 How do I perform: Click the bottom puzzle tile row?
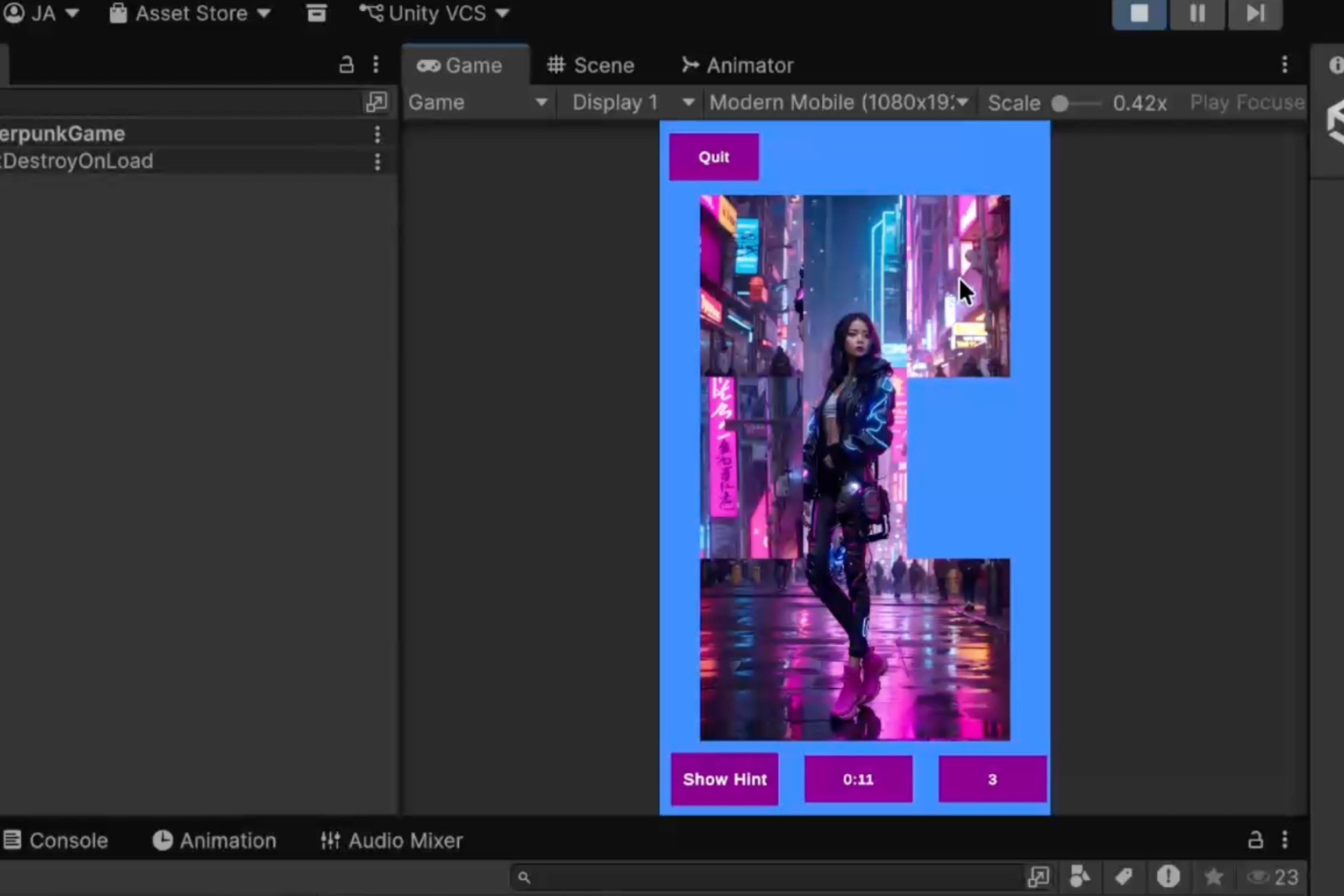click(855, 650)
